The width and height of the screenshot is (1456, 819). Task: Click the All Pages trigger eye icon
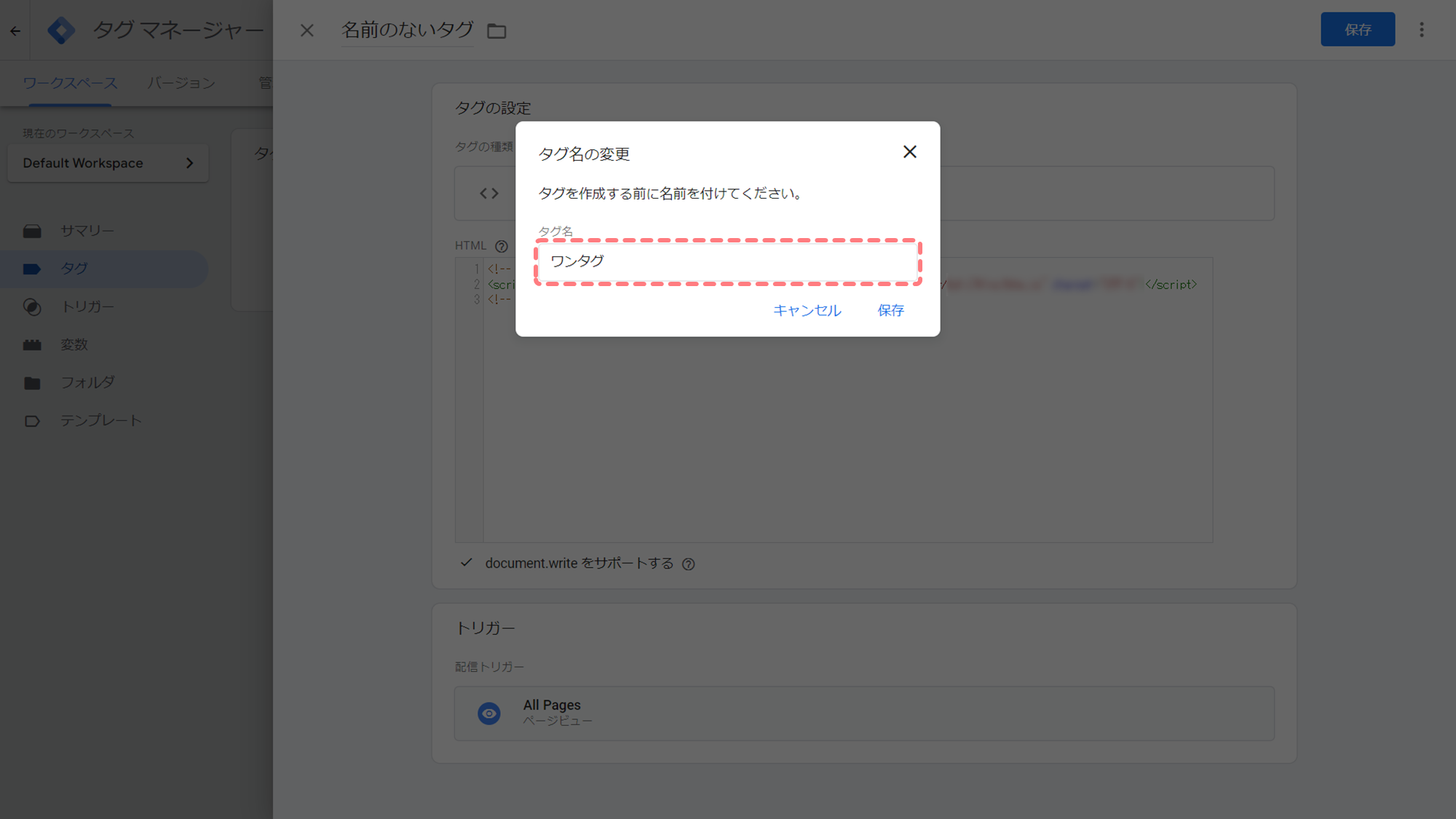[489, 713]
